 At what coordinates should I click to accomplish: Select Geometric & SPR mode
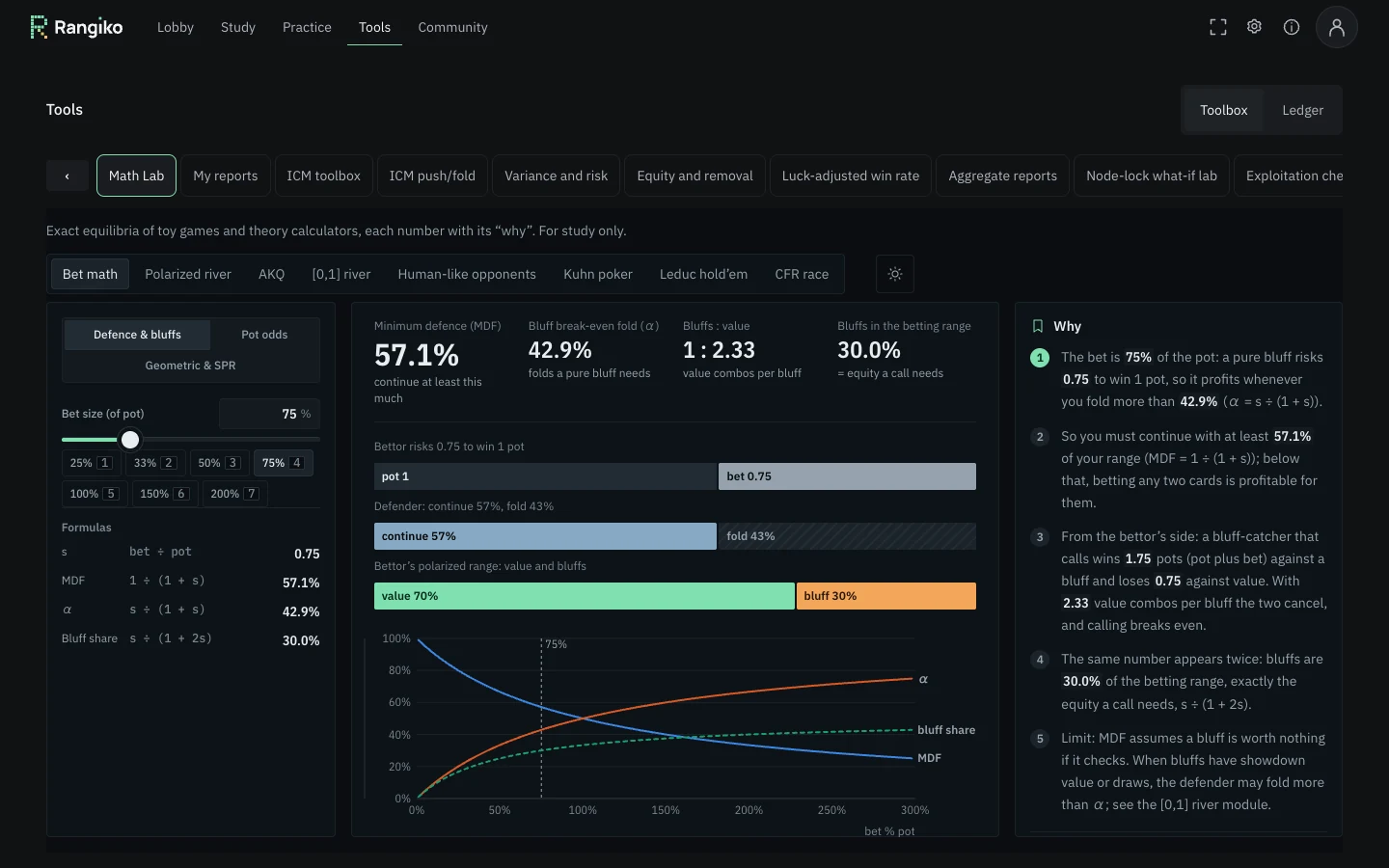(190, 366)
